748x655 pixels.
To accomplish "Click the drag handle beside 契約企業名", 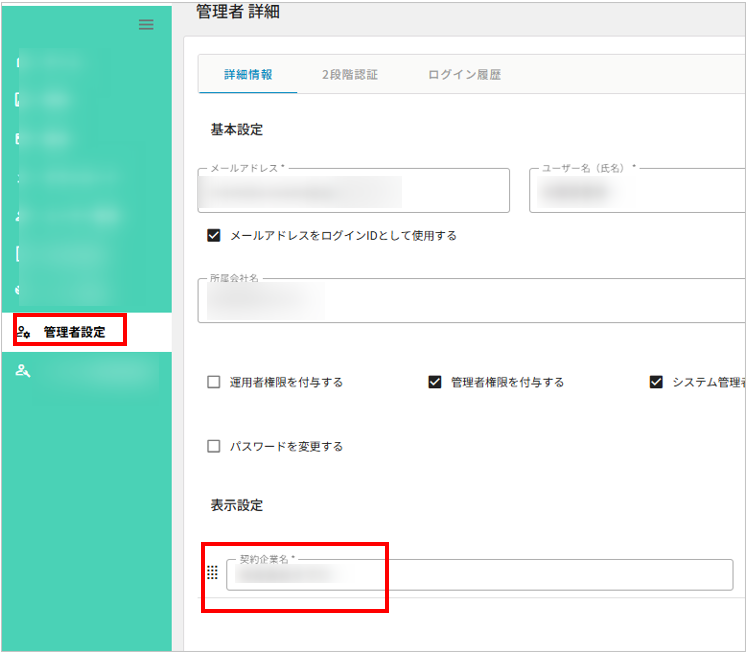I will point(212,573).
